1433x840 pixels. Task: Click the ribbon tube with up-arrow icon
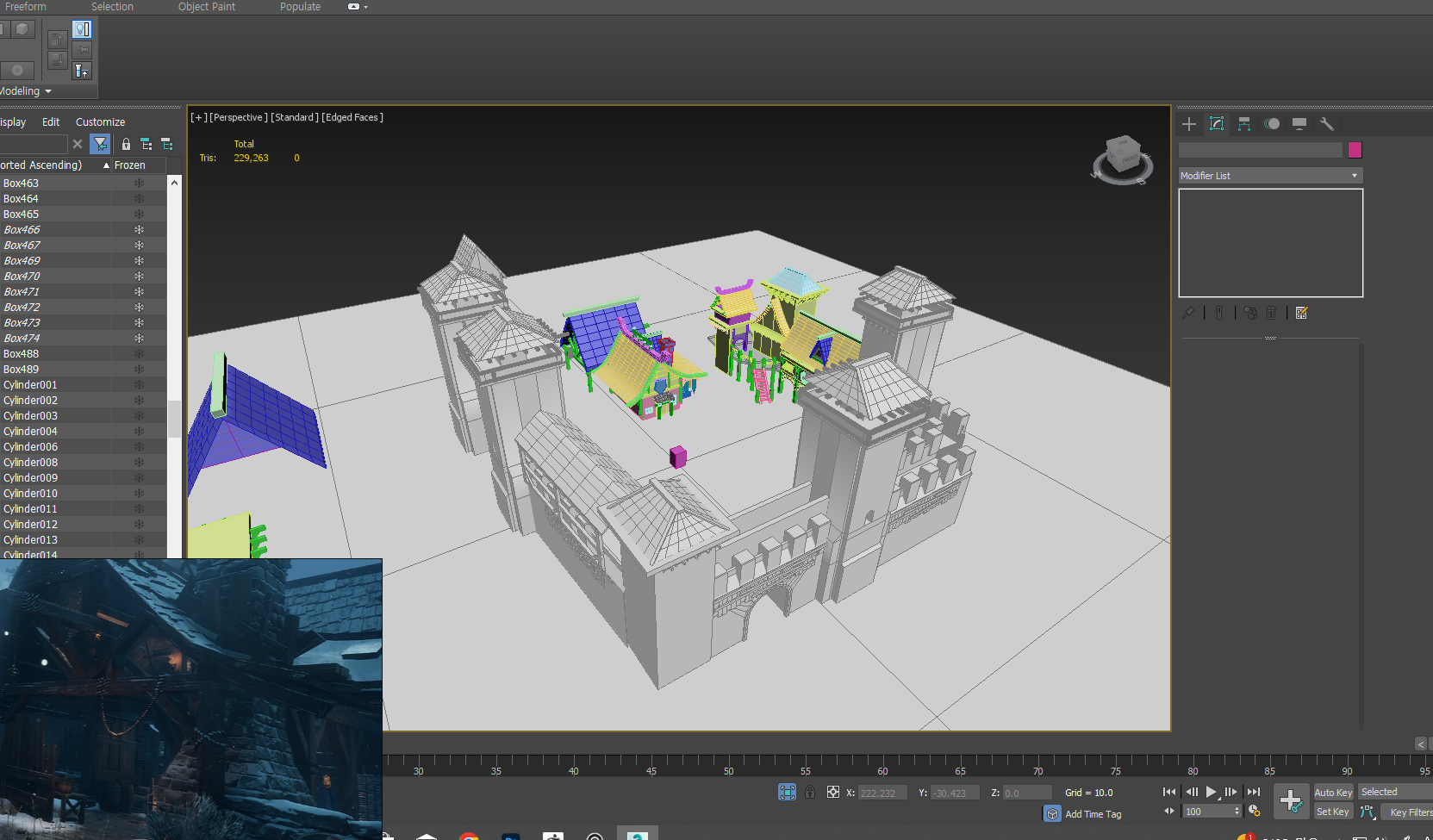[82, 71]
